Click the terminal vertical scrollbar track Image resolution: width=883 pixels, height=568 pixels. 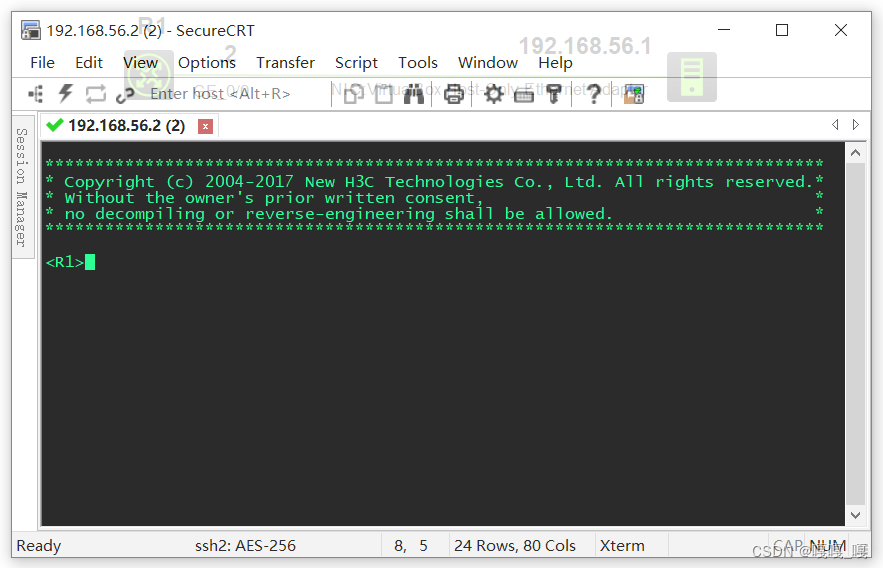pos(855,334)
